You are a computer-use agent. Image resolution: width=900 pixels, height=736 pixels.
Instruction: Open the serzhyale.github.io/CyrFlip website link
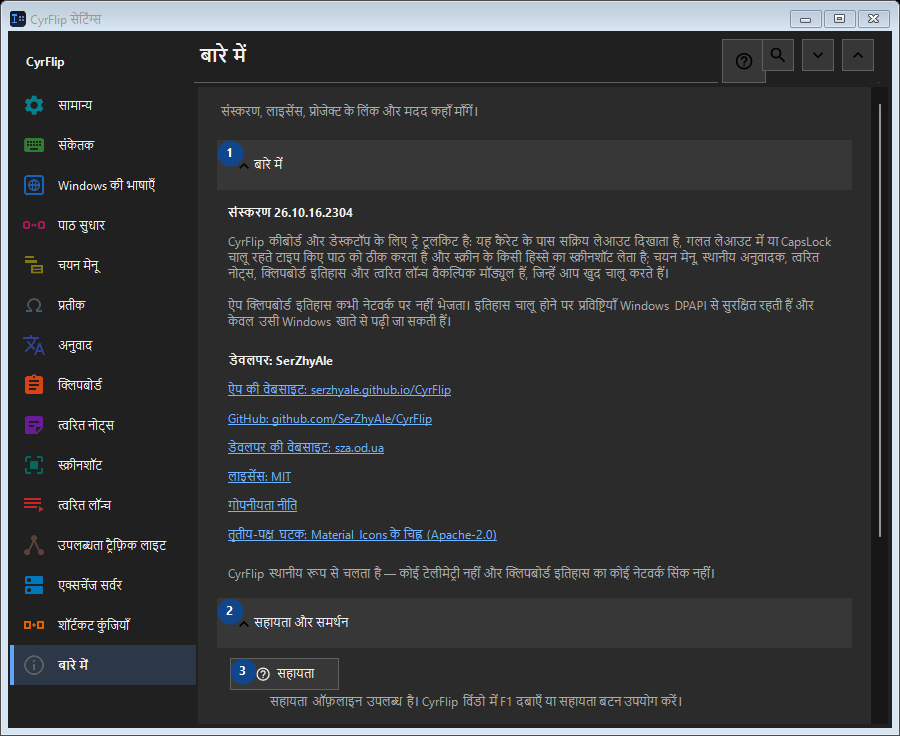click(x=339, y=390)
